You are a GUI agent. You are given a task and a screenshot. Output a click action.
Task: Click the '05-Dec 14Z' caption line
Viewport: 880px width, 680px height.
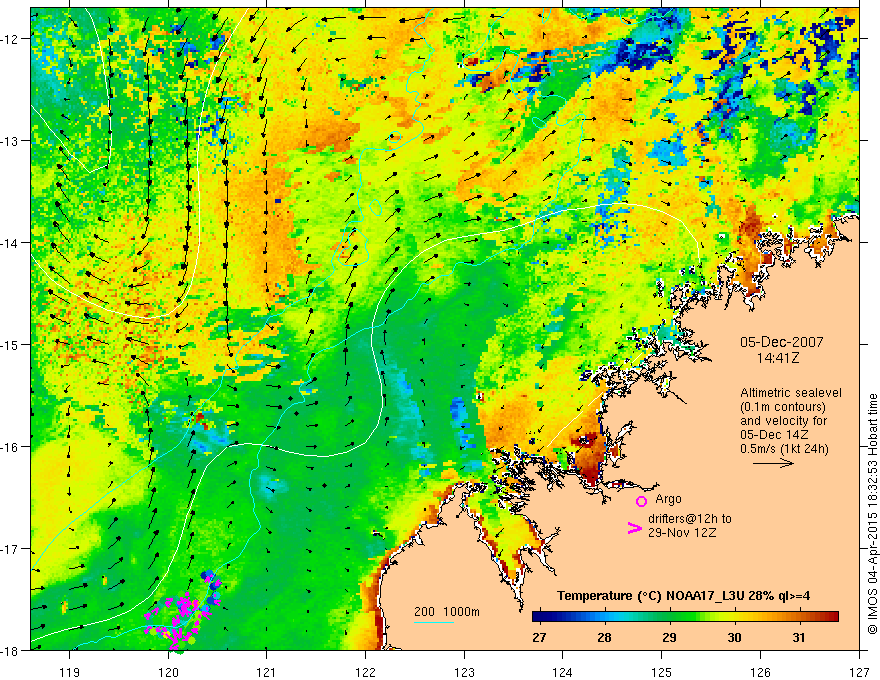tap(775, 435)
